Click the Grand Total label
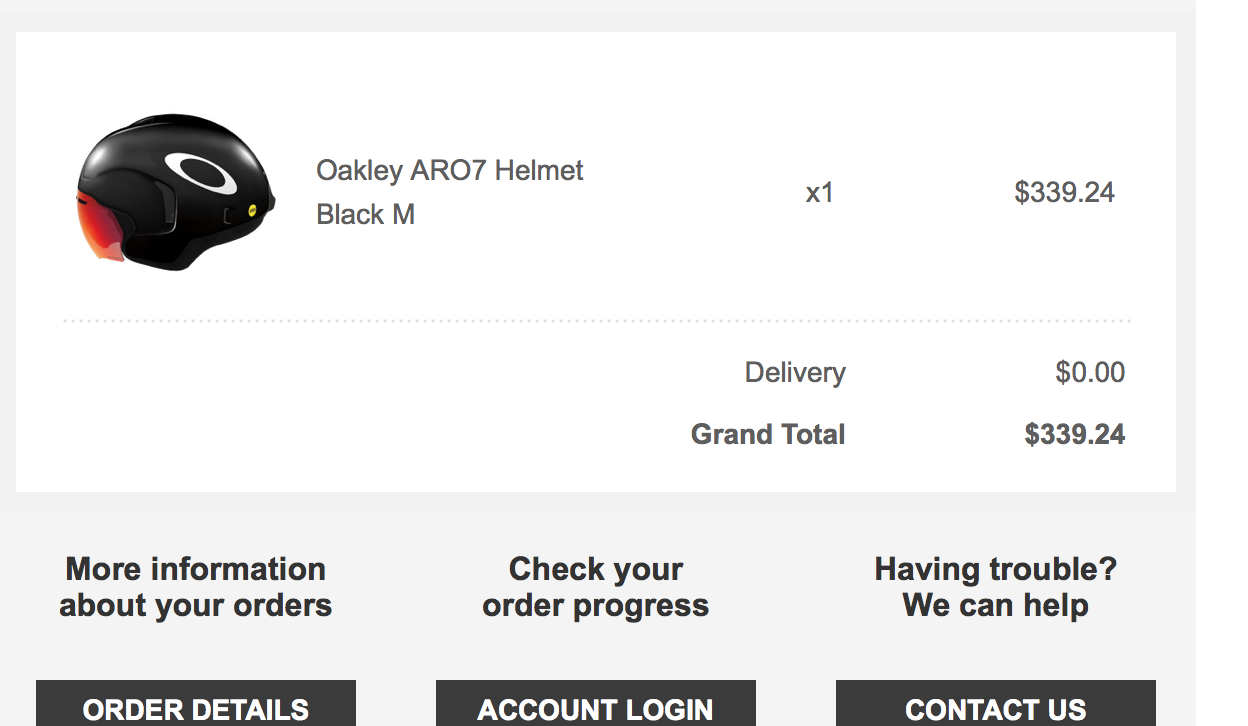 click(x=768, y=435)
